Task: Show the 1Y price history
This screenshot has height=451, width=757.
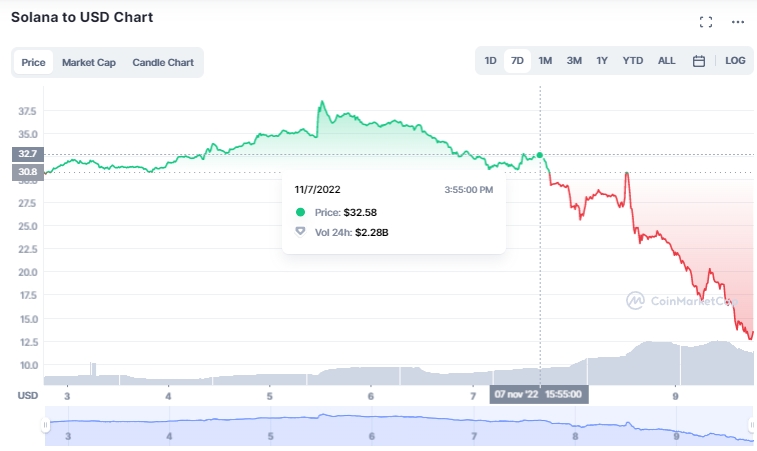Action: pos(602,61)
